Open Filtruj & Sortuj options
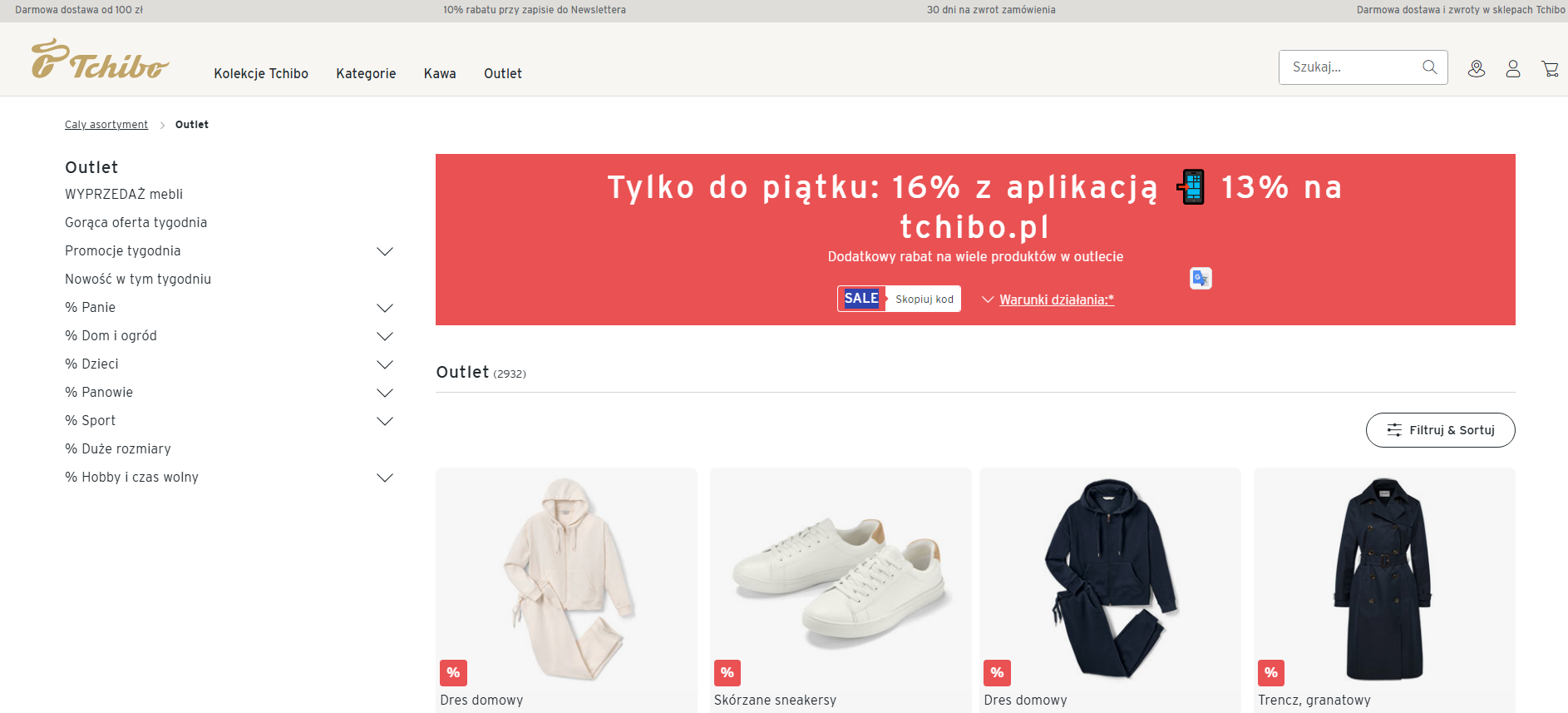Image resolution: width=1568 pixels, height=713 pixels. 1440,430
